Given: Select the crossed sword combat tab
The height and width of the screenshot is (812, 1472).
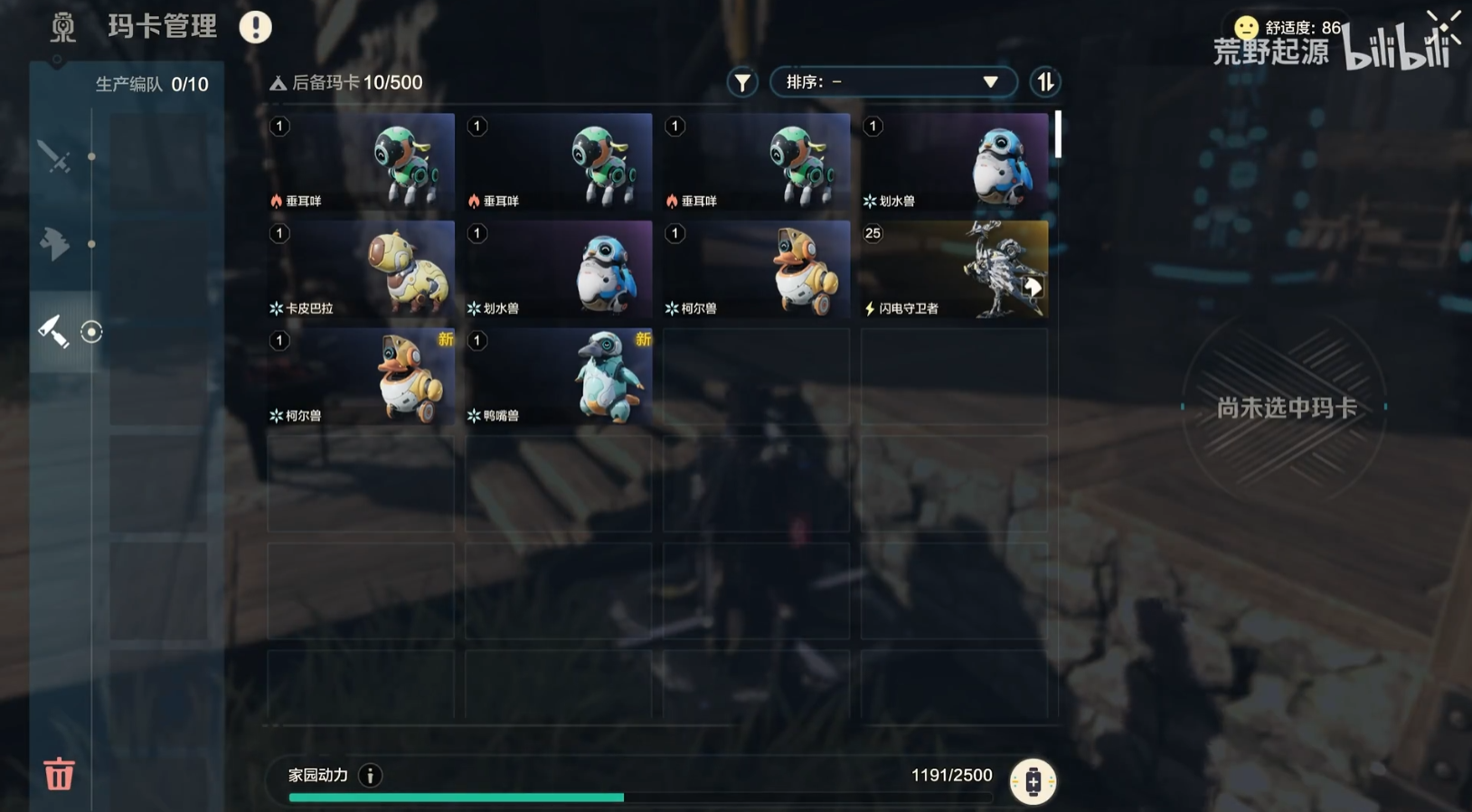Looking at the screenshot, I should (x=54, y=156).
